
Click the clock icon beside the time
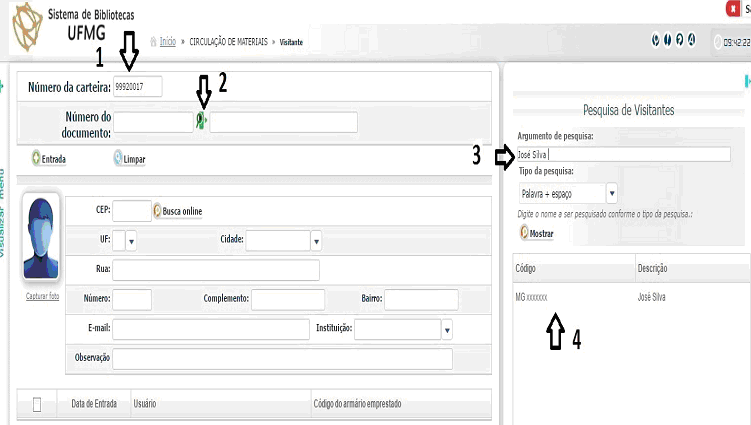click(717, 42)
